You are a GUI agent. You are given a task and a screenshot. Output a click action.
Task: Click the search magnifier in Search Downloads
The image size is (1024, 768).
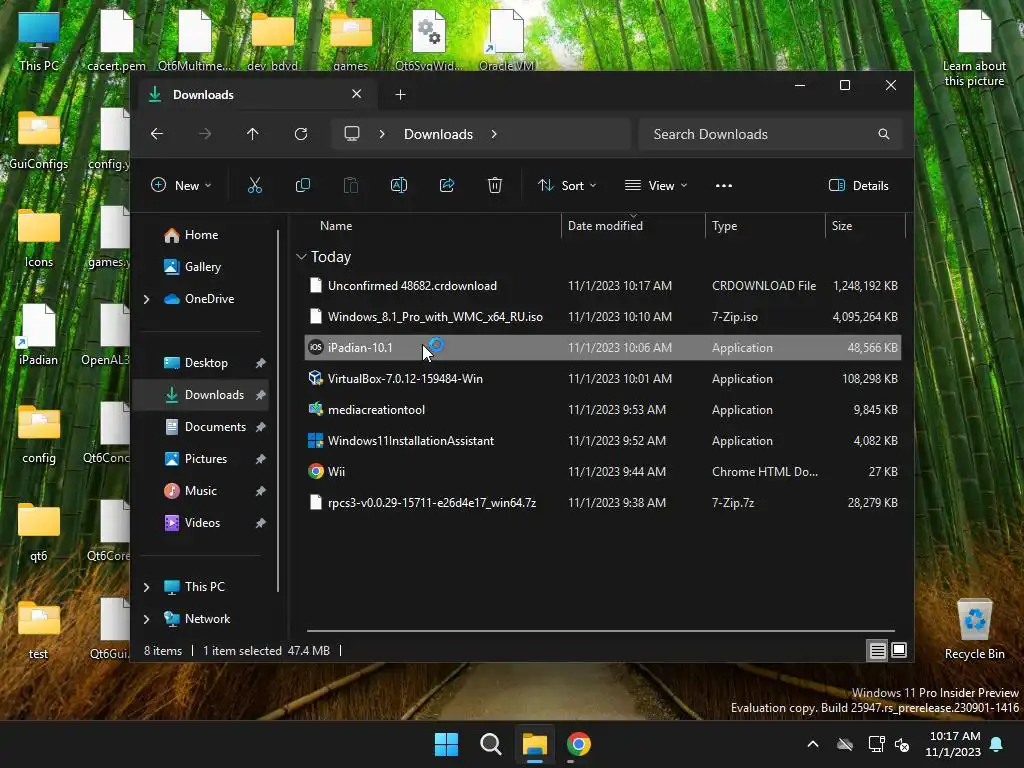pos(884,134)
